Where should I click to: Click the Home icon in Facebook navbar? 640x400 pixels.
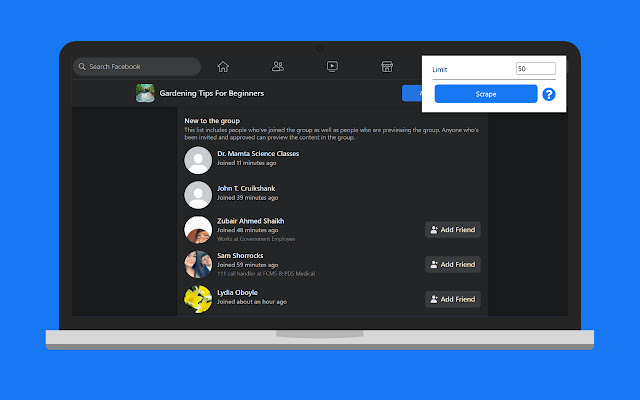click(223, 67)
